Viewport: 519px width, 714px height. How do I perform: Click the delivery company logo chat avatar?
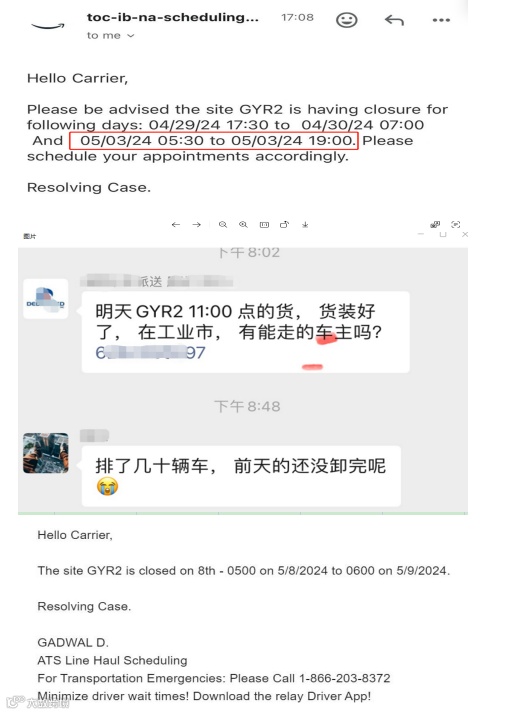pyautogui.click(x=46, y=299)
